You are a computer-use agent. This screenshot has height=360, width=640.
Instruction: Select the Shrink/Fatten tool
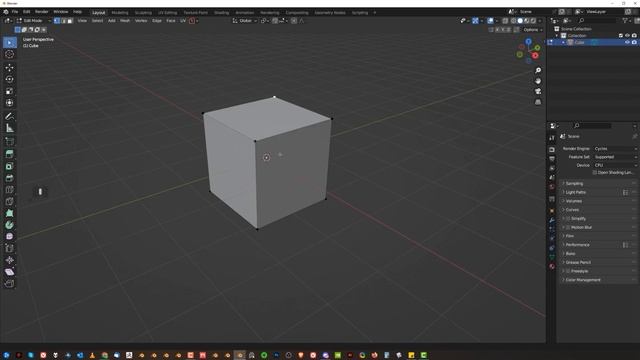click(x=10, y=260)
